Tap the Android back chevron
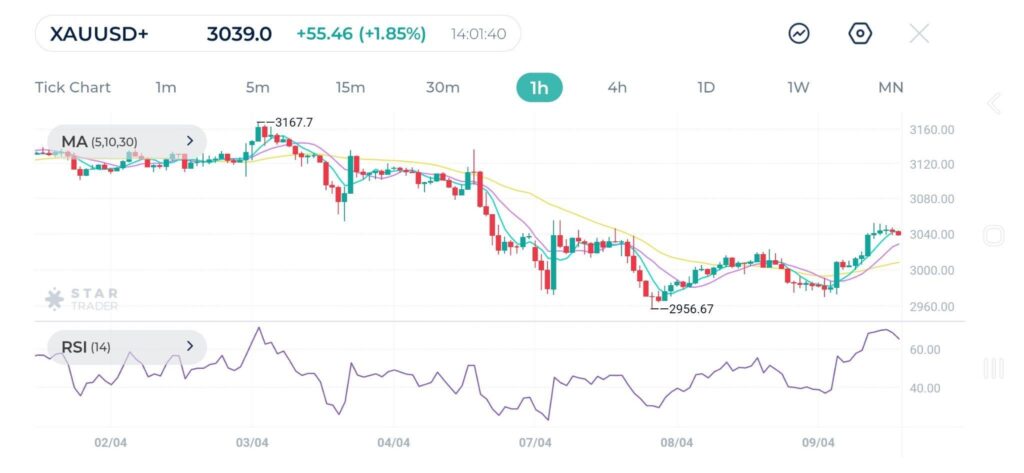Viewport: 1024px width, 473px height. point(994,104)
